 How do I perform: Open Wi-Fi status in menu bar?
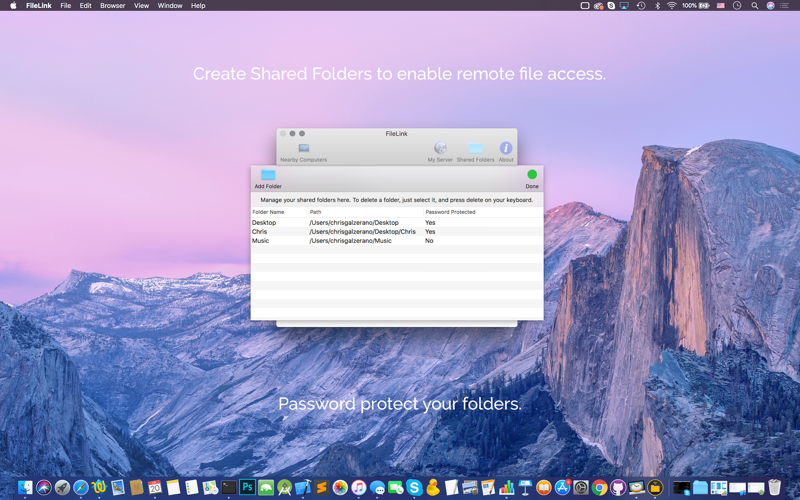672,6
